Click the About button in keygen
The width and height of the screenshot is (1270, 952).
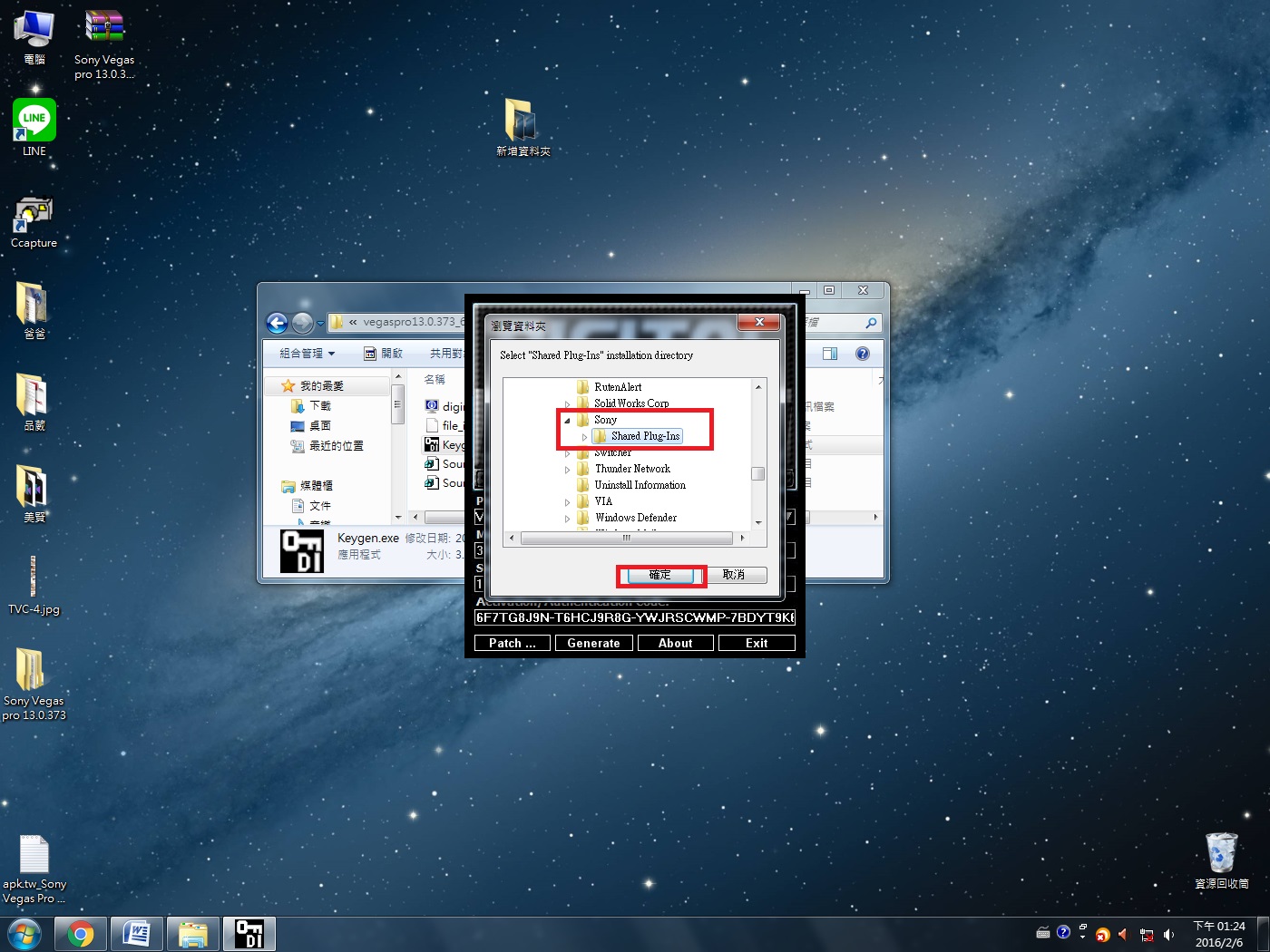coord(675,643)
